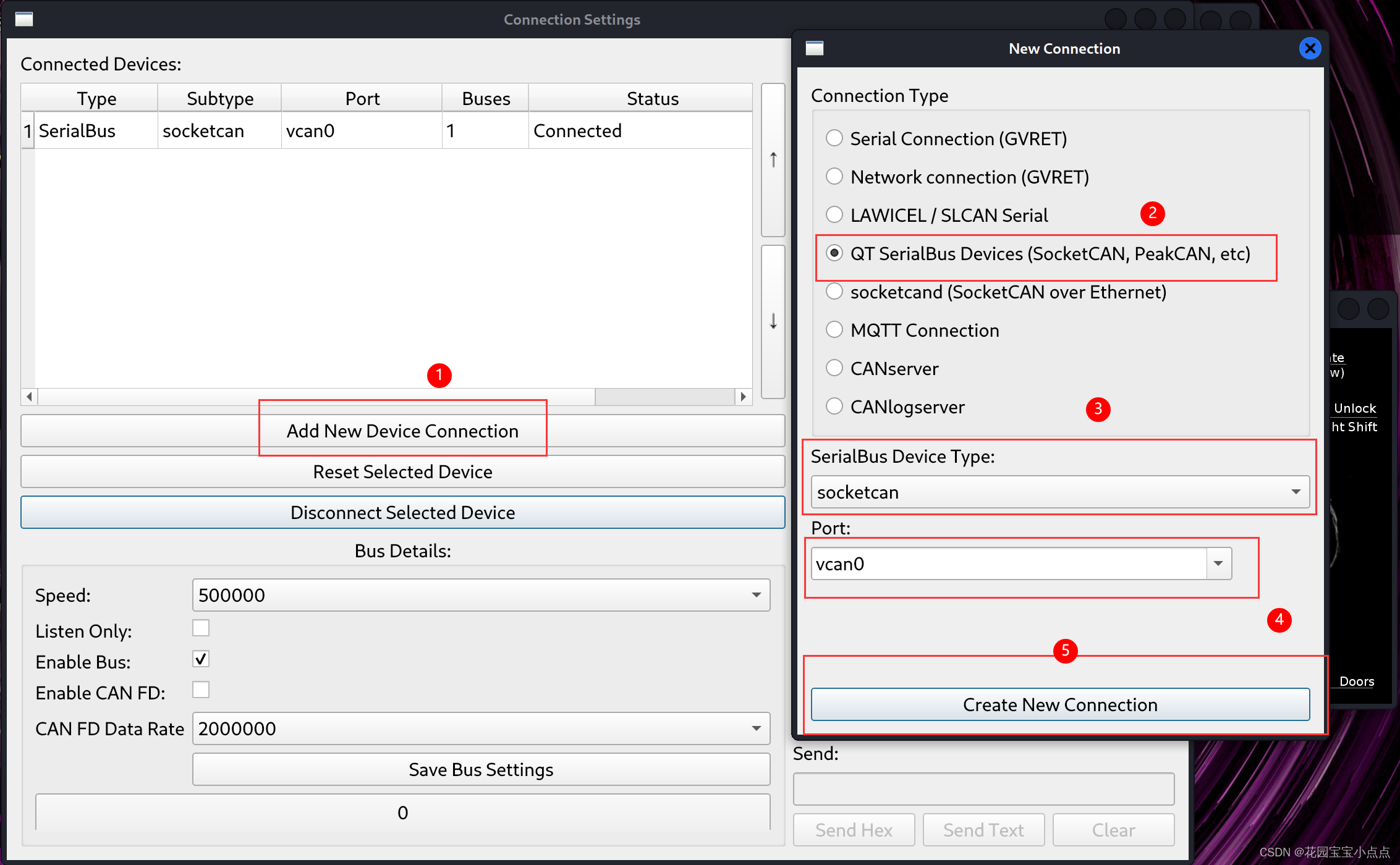Click Save Bus Settings button
The image size is (1400, 865).
(x=481, y=769)
